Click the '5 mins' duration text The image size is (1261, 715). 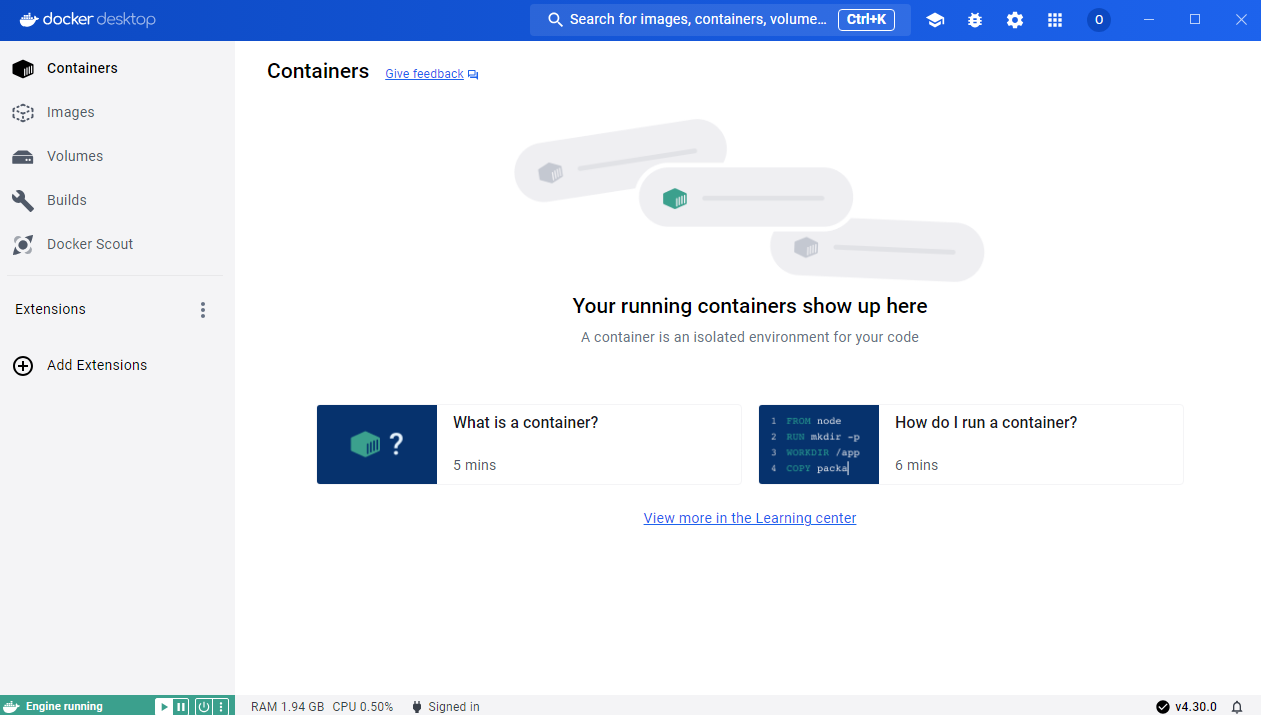pos(475,465)
